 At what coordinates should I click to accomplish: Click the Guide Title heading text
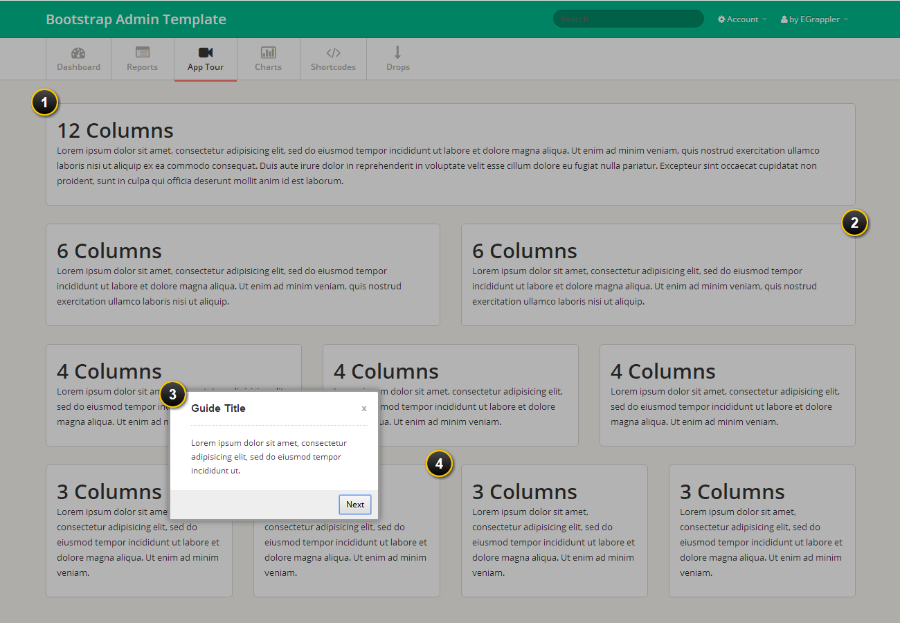[x=218, y=408]
